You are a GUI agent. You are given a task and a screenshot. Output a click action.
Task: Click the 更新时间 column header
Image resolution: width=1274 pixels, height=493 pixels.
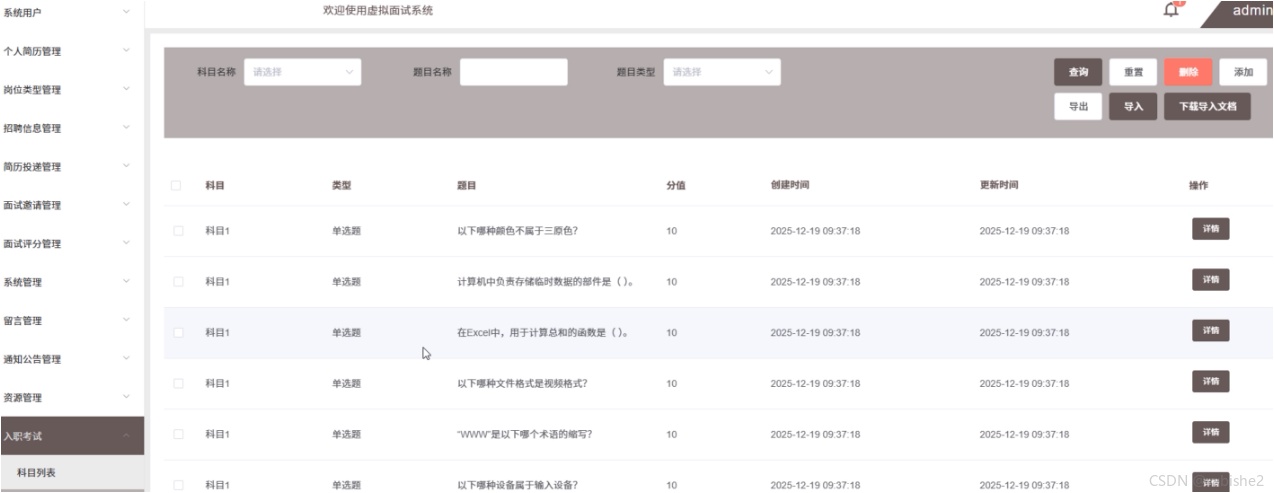[999, 185]
